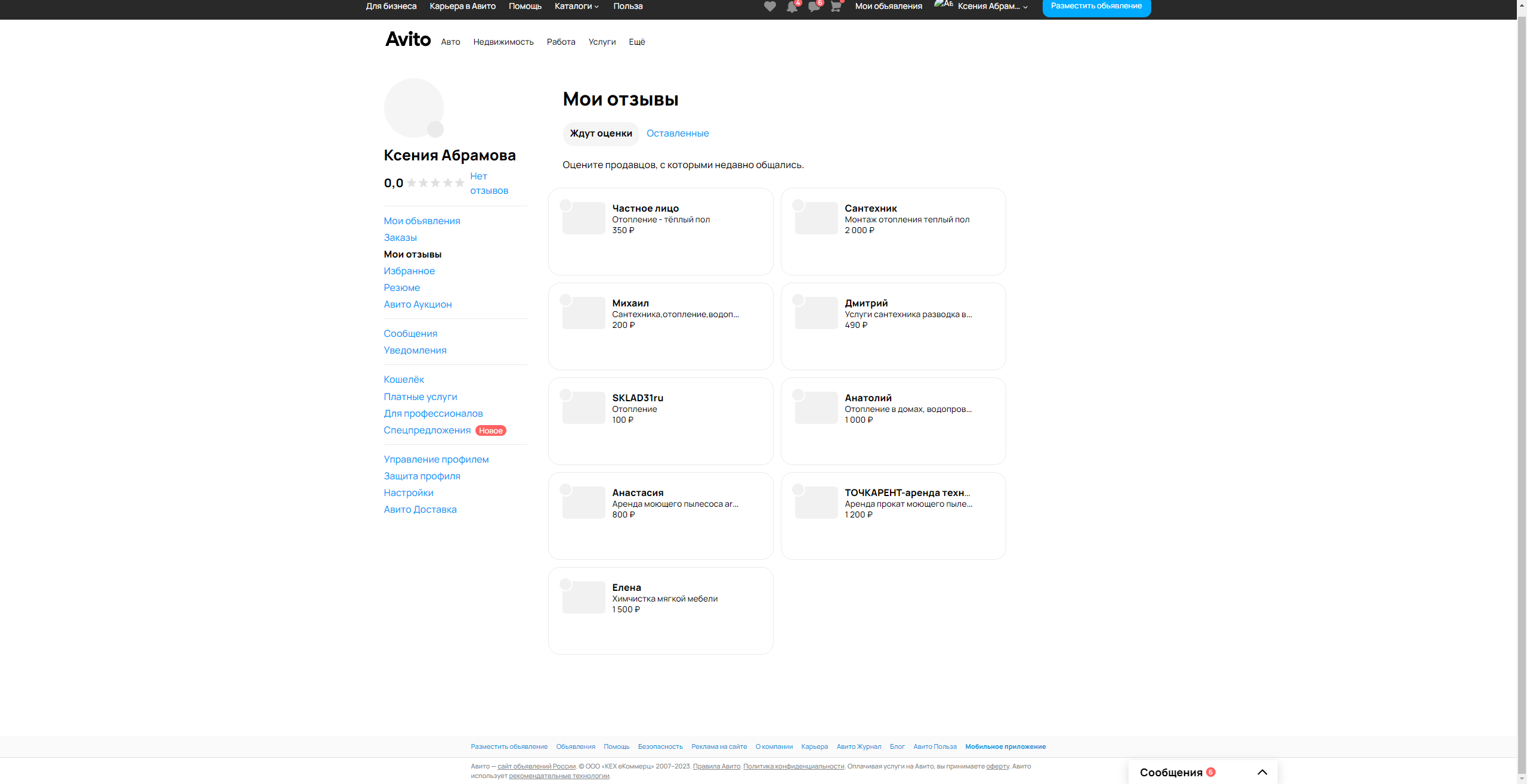
Task: Click the small avatar edit circle
Action: click(435, 129)
